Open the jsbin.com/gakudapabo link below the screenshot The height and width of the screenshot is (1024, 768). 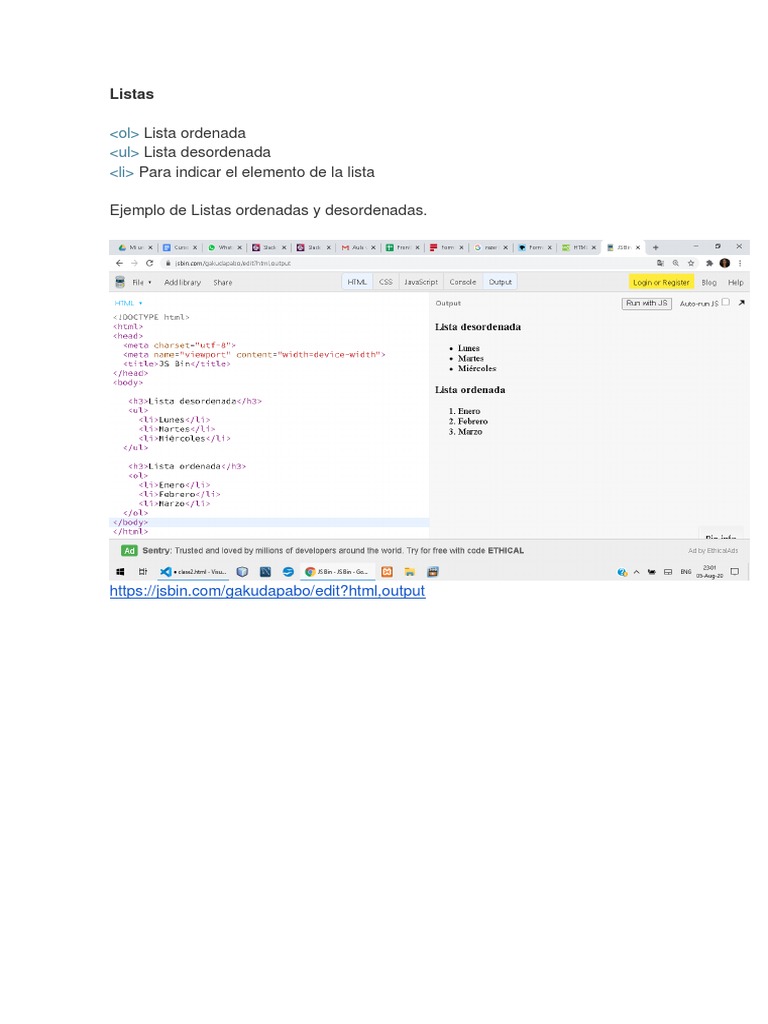[x=267, y=591]
